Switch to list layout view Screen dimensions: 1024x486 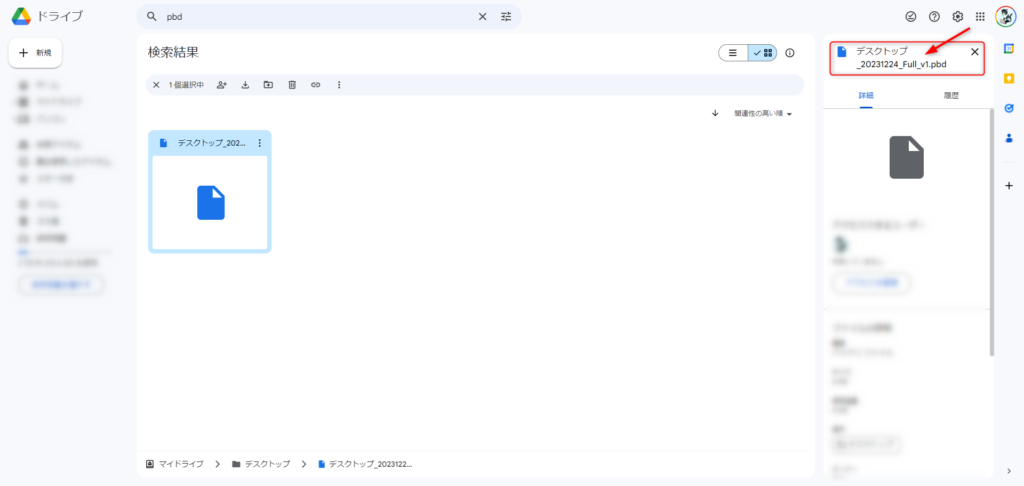coord(733,53)
